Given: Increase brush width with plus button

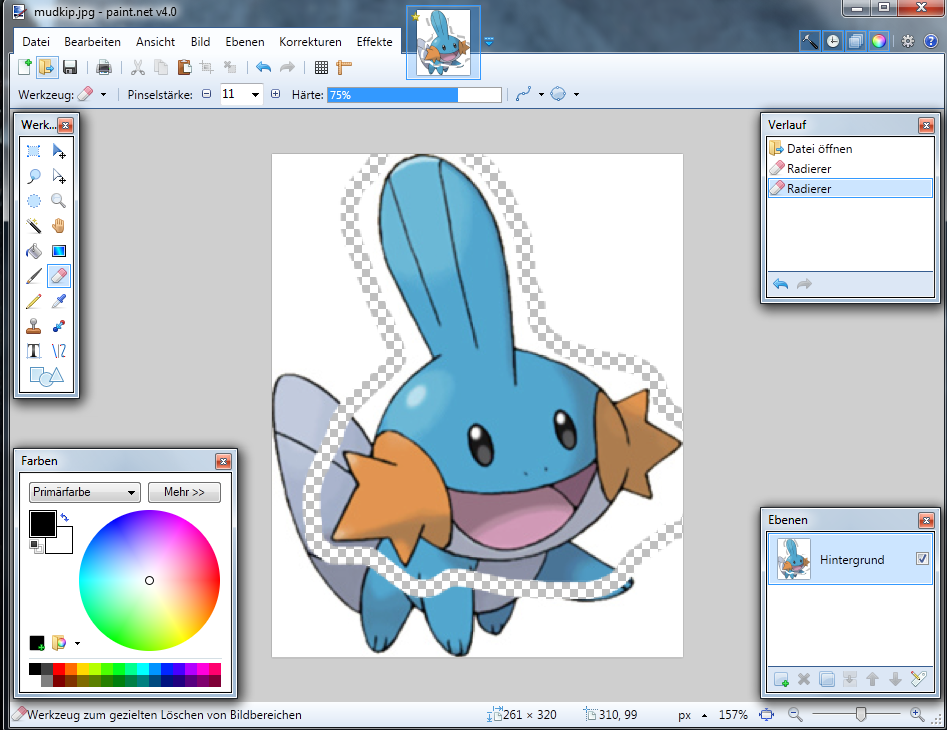Looking at the screenshot, I should (275, 94).
